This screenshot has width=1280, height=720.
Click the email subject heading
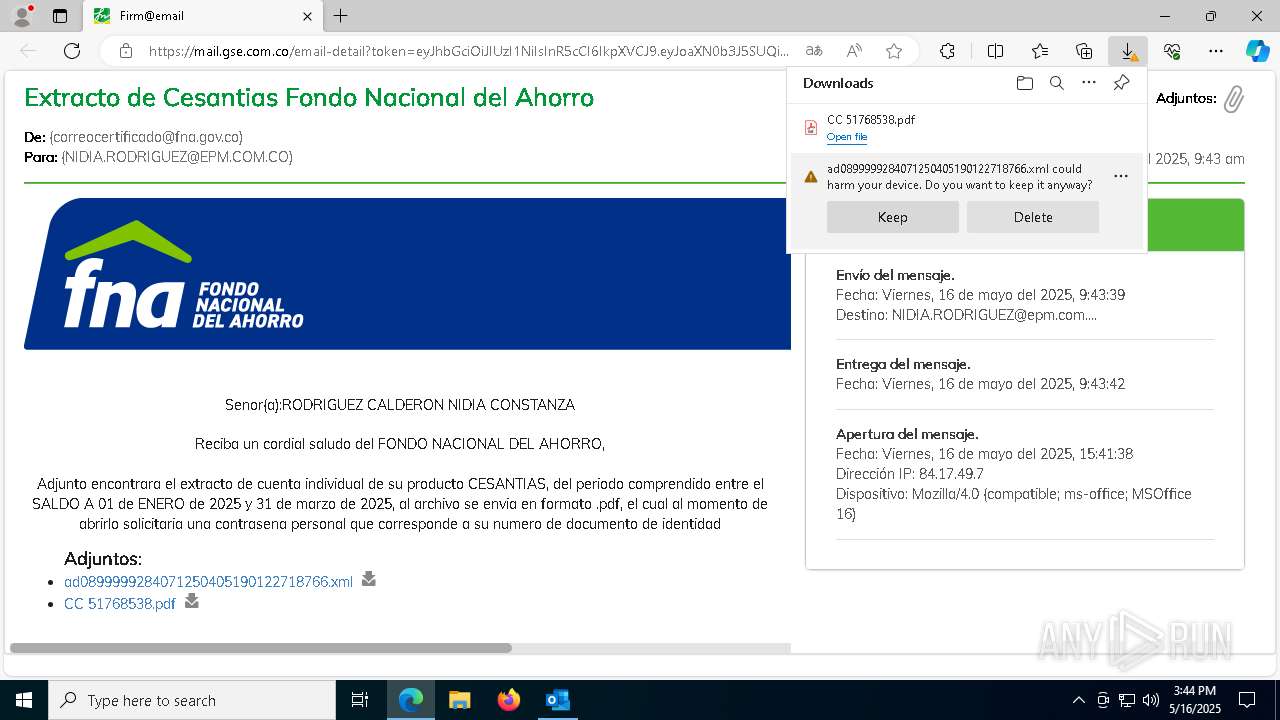[309, 97]
